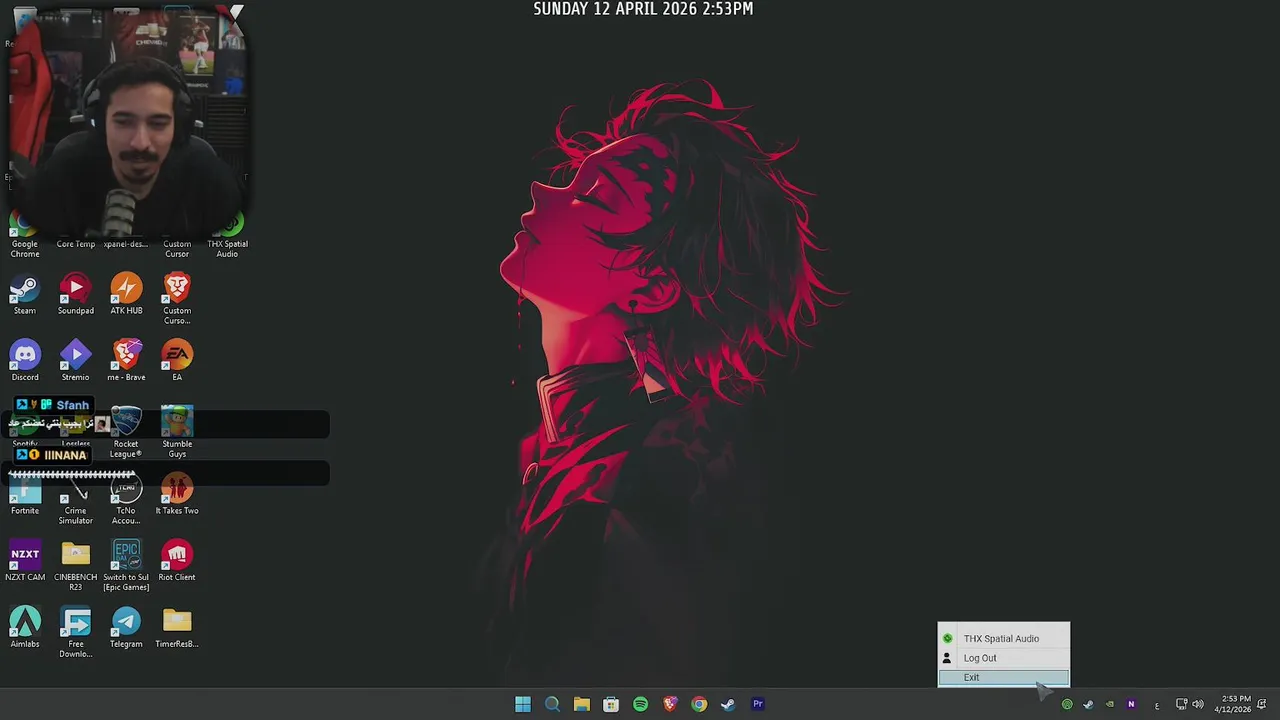Image resolution: width=1280 pixels, height=720 pixels.
Task: Open taskbar Search
Action: click(x=552, y=704)
